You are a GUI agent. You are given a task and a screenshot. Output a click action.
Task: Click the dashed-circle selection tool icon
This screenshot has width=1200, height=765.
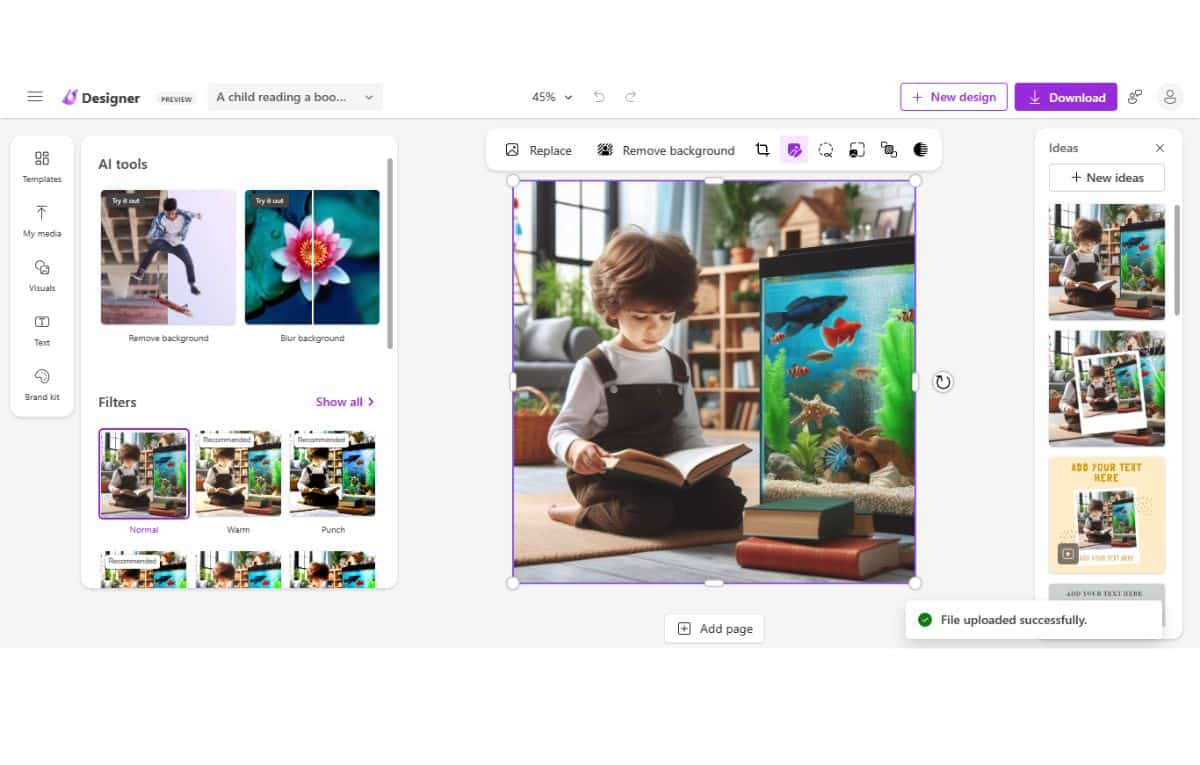coord(826,150)
